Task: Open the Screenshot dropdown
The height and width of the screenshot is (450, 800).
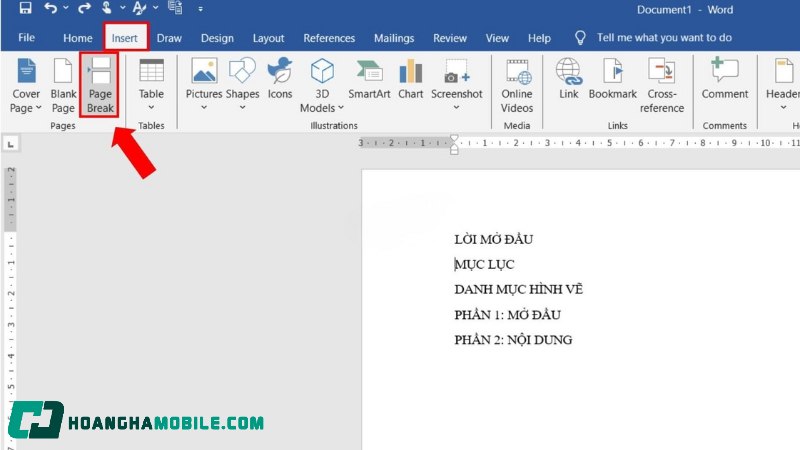Action: [456, 106]
